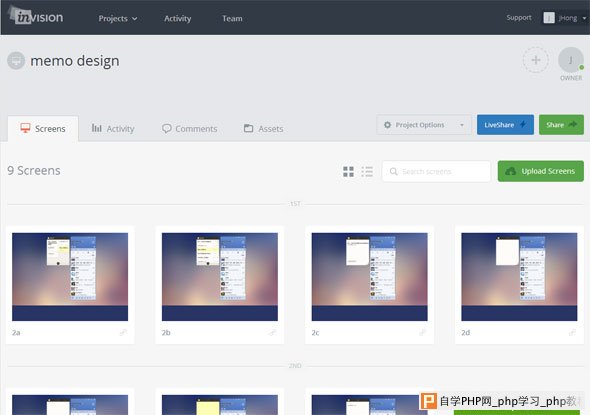Open the 2c screen thumbnail
The width and height of the screenshot is (590, 415).
[370, 277]
